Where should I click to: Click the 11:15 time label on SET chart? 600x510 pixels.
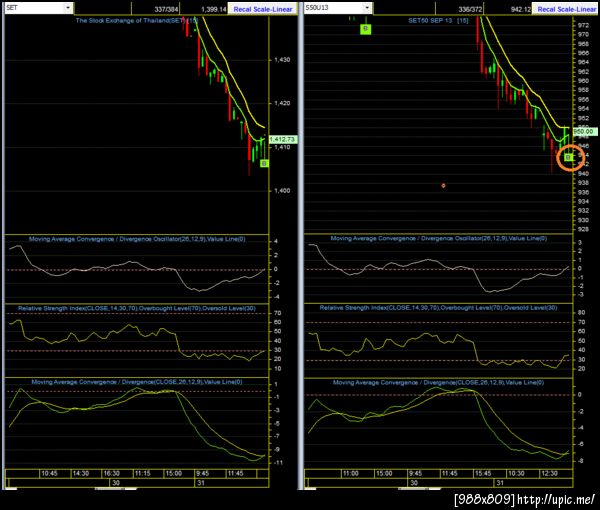142,473
